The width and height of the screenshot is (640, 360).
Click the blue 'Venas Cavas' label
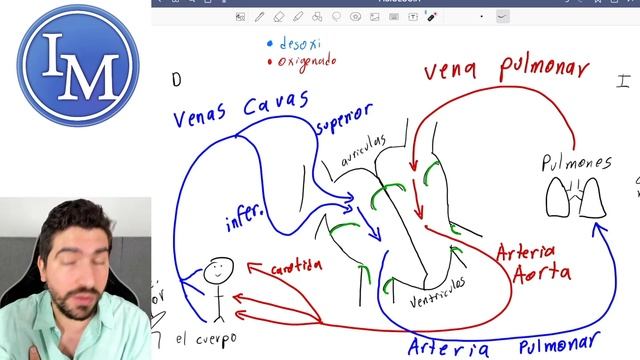(241, 109)
